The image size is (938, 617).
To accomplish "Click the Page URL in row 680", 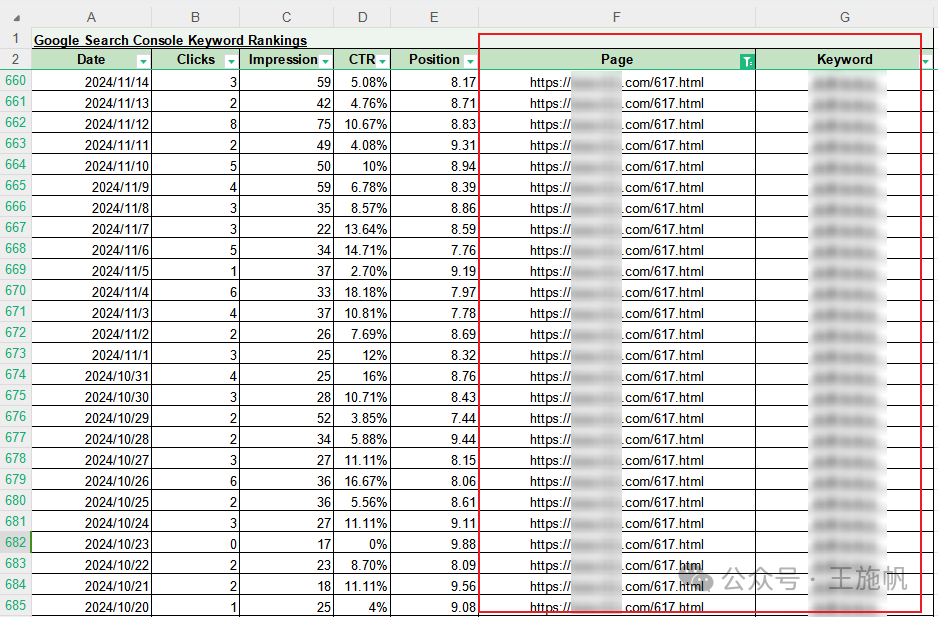I will pos(617,502).
